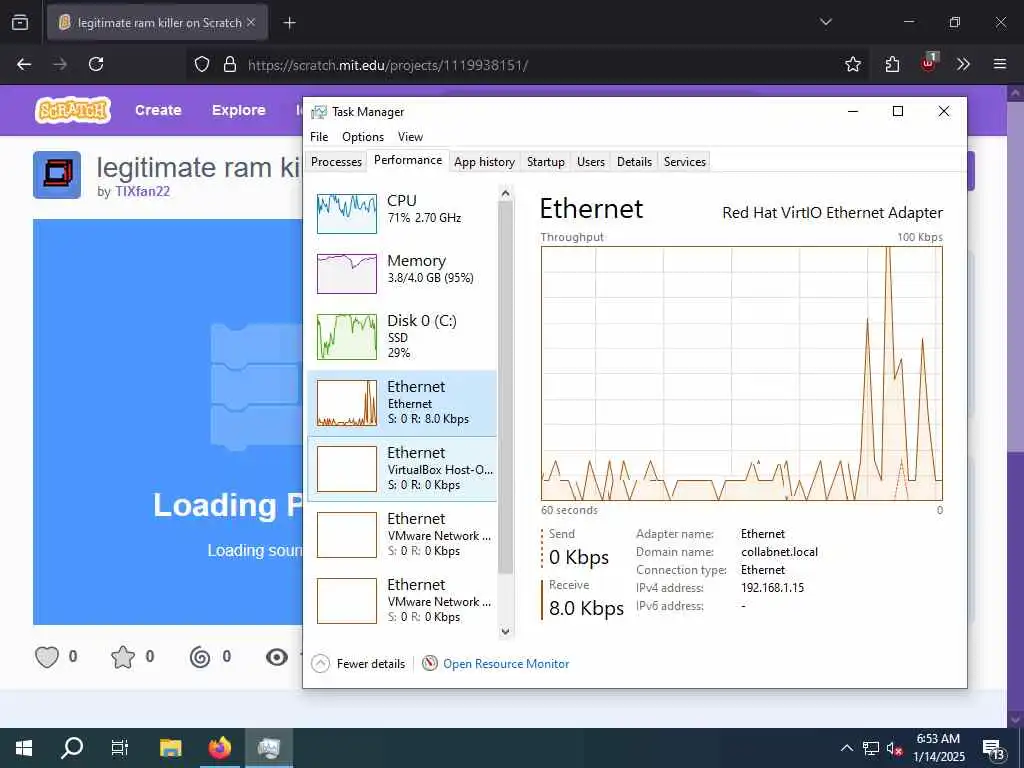Open Windows taskbar search
1024x768 pixels.
point(72,748)
